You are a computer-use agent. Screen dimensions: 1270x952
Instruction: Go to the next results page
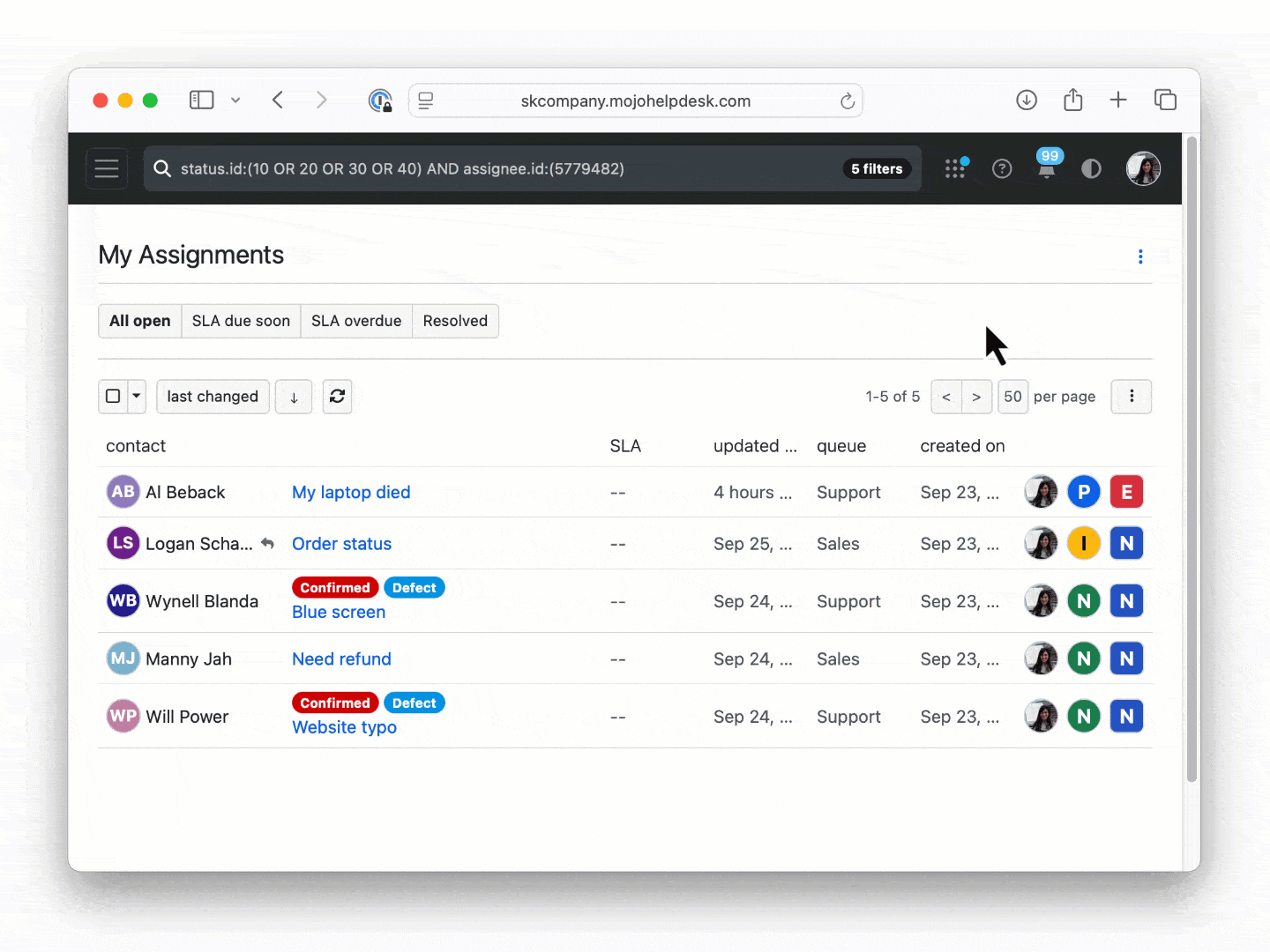click(976, 397)
